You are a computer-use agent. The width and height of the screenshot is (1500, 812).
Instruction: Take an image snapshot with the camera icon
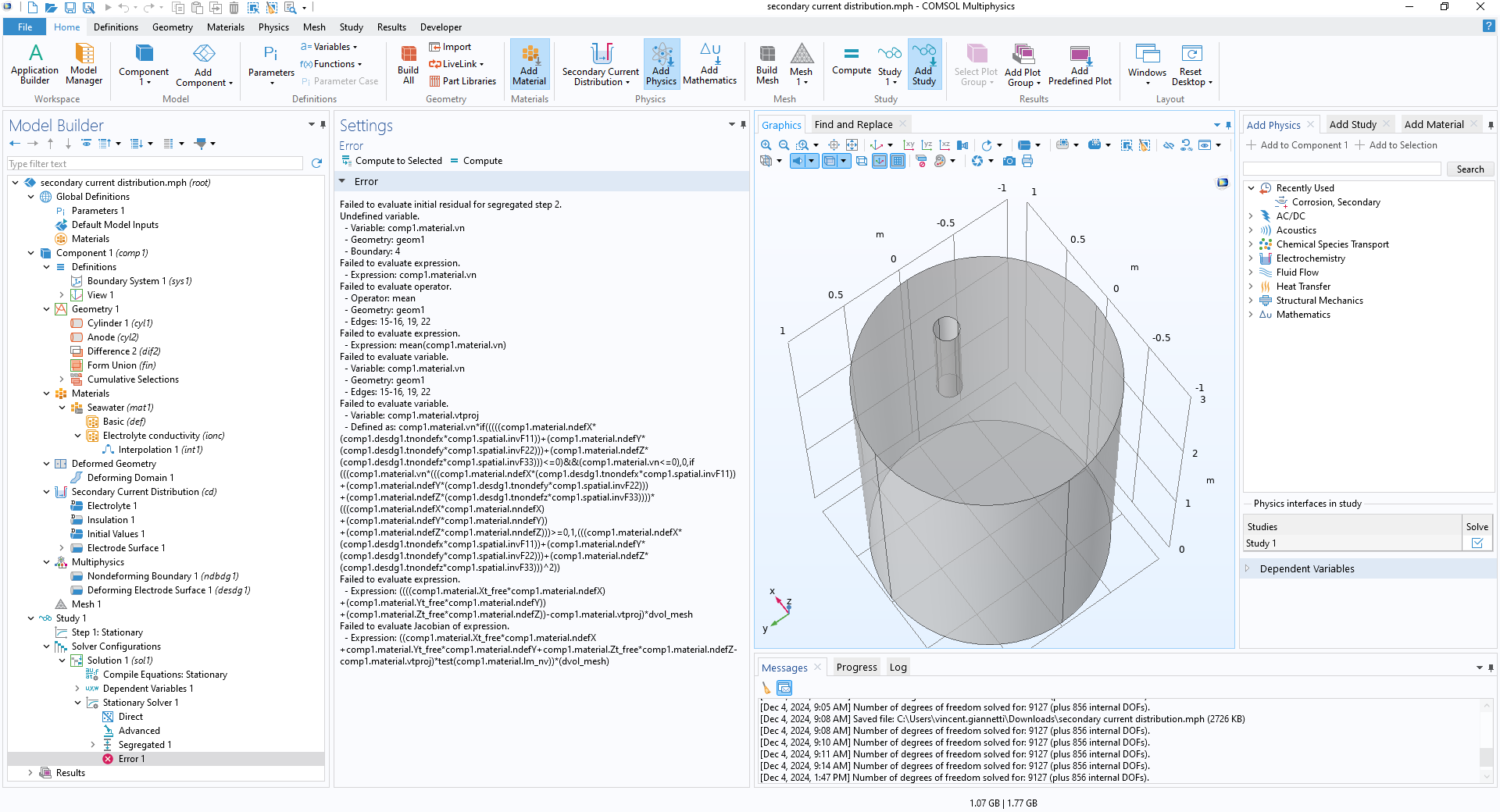pyautogui.click(x=1009, y=161)
